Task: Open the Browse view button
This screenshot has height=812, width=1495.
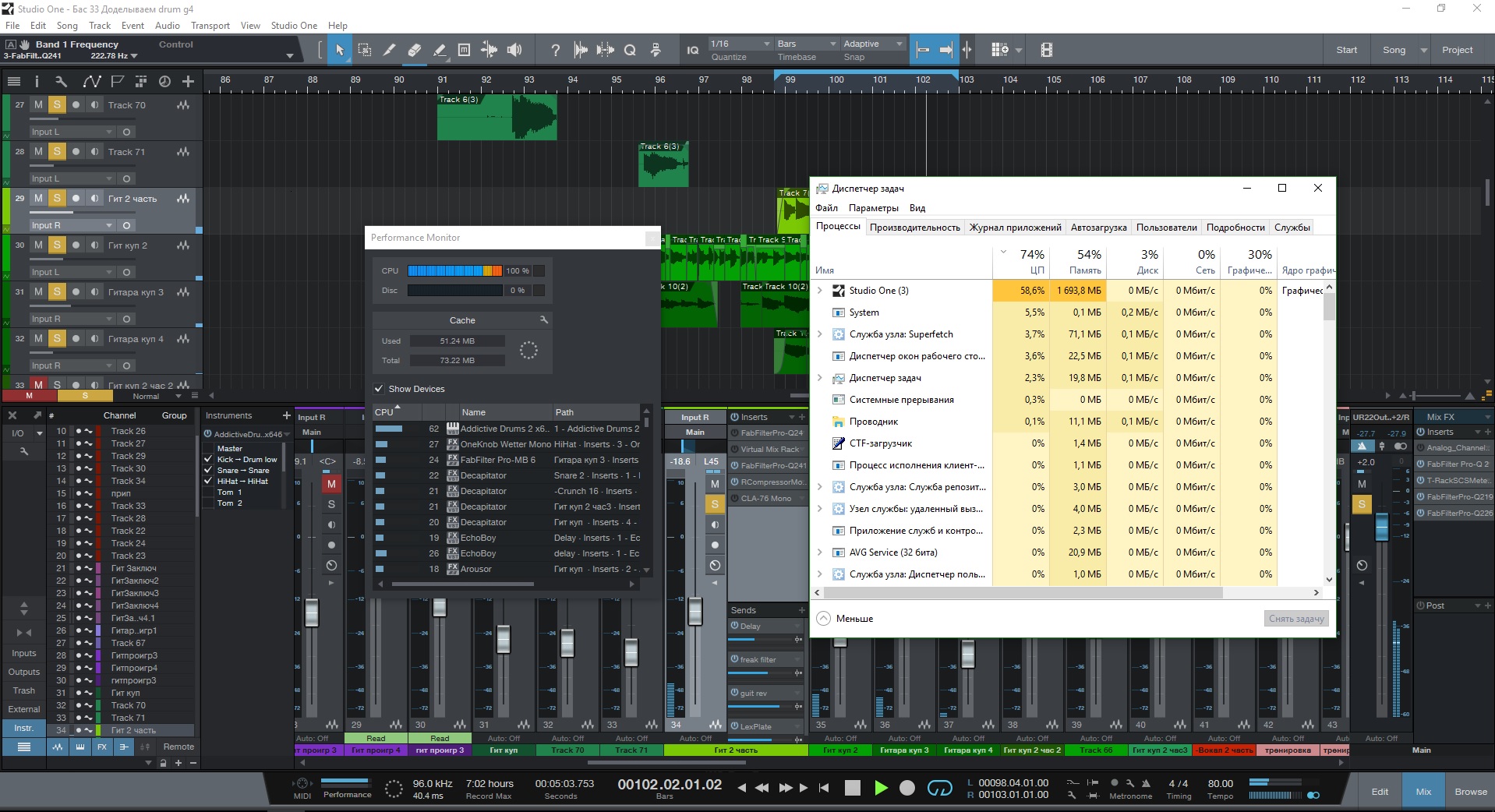Action: (1470, 792)
